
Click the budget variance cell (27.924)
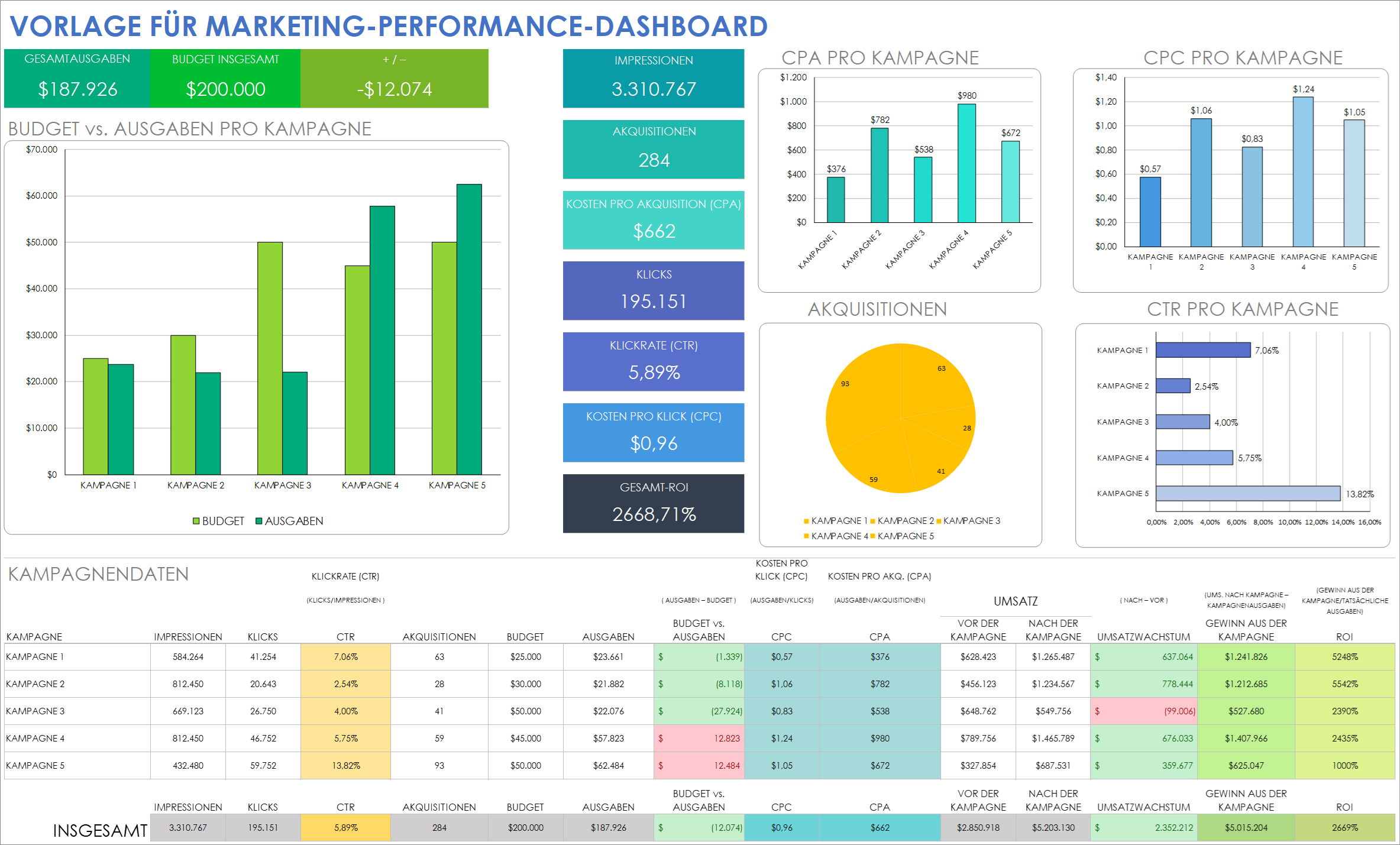click(x=699, y=711)
